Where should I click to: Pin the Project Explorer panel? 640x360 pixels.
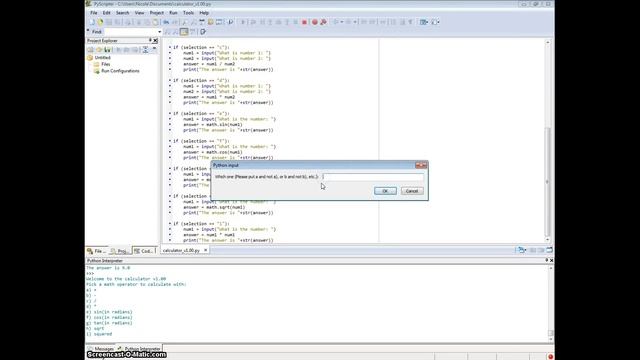[x=150, y=40]
